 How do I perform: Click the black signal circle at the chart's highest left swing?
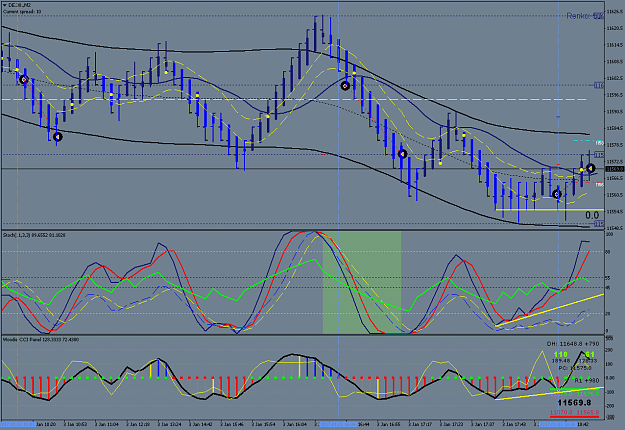tap(24, 80)
